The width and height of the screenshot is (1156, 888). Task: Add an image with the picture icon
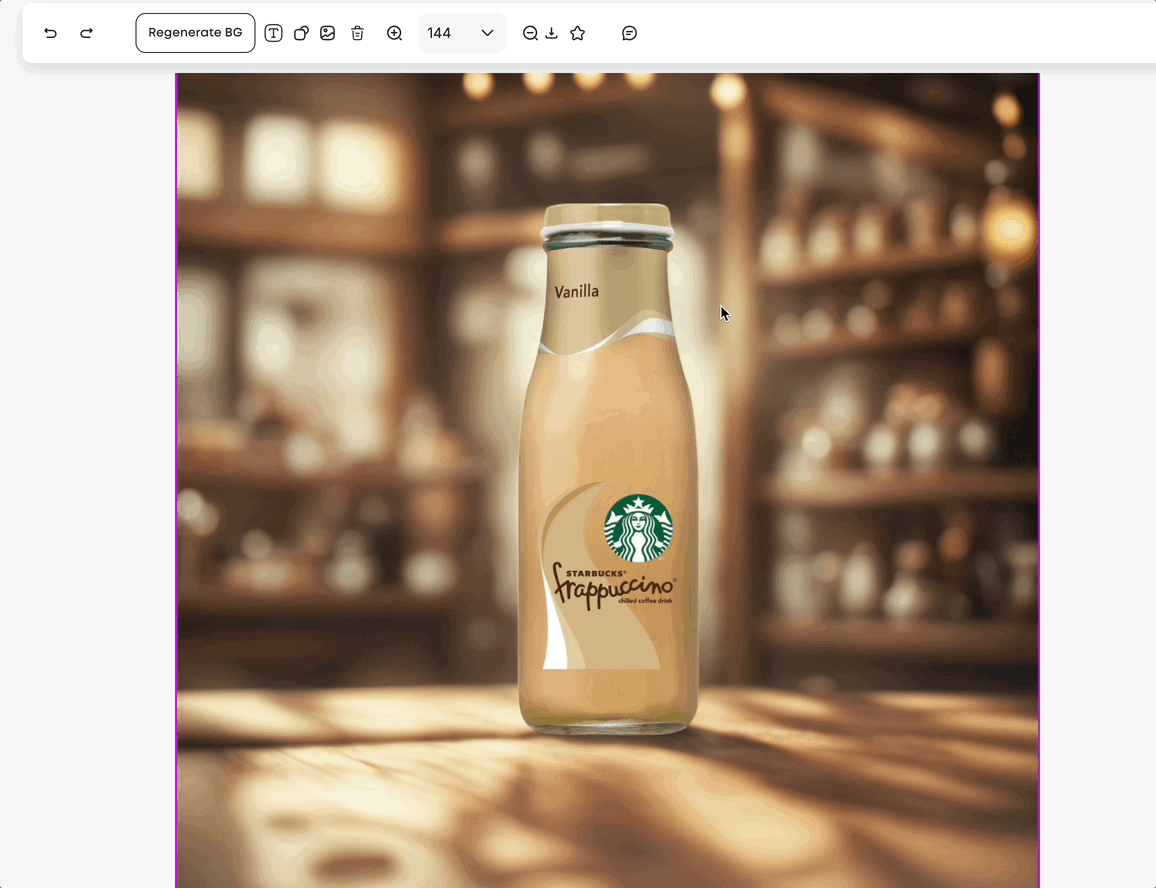pyautogui.click(x=328, y=33)
